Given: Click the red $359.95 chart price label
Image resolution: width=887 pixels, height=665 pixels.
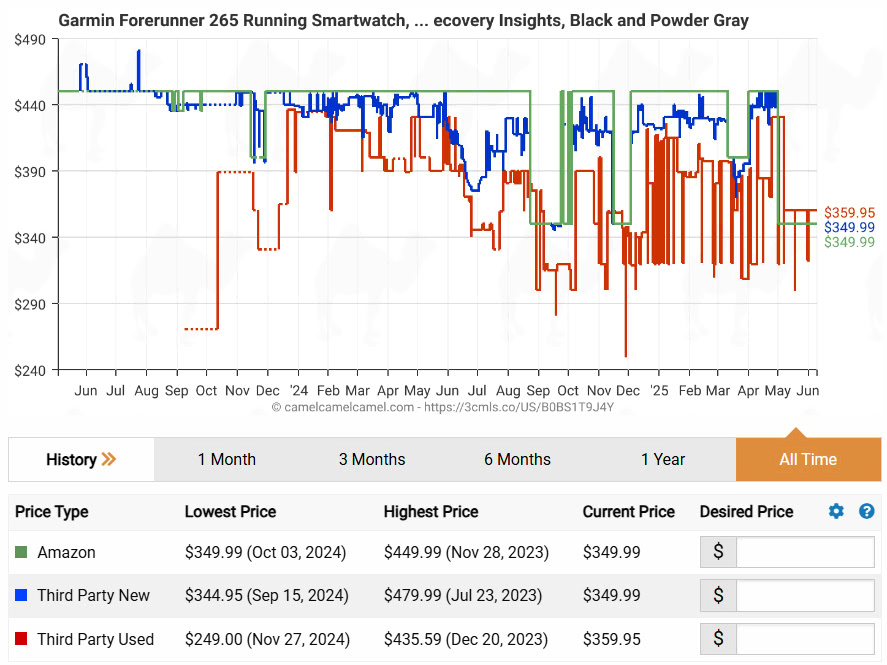Looking at the screenshot, I should 849,212.
